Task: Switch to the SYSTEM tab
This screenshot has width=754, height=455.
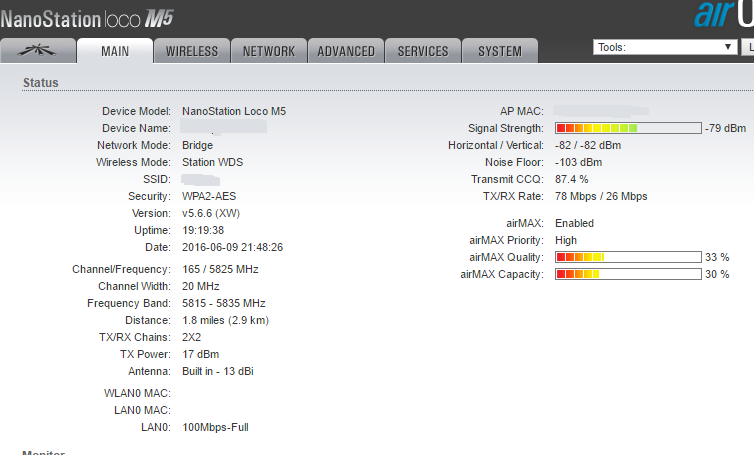Action: click(500, 51)
